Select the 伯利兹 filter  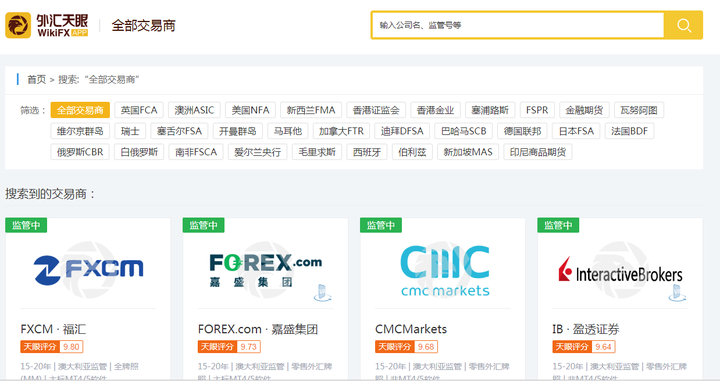point(412,152)
